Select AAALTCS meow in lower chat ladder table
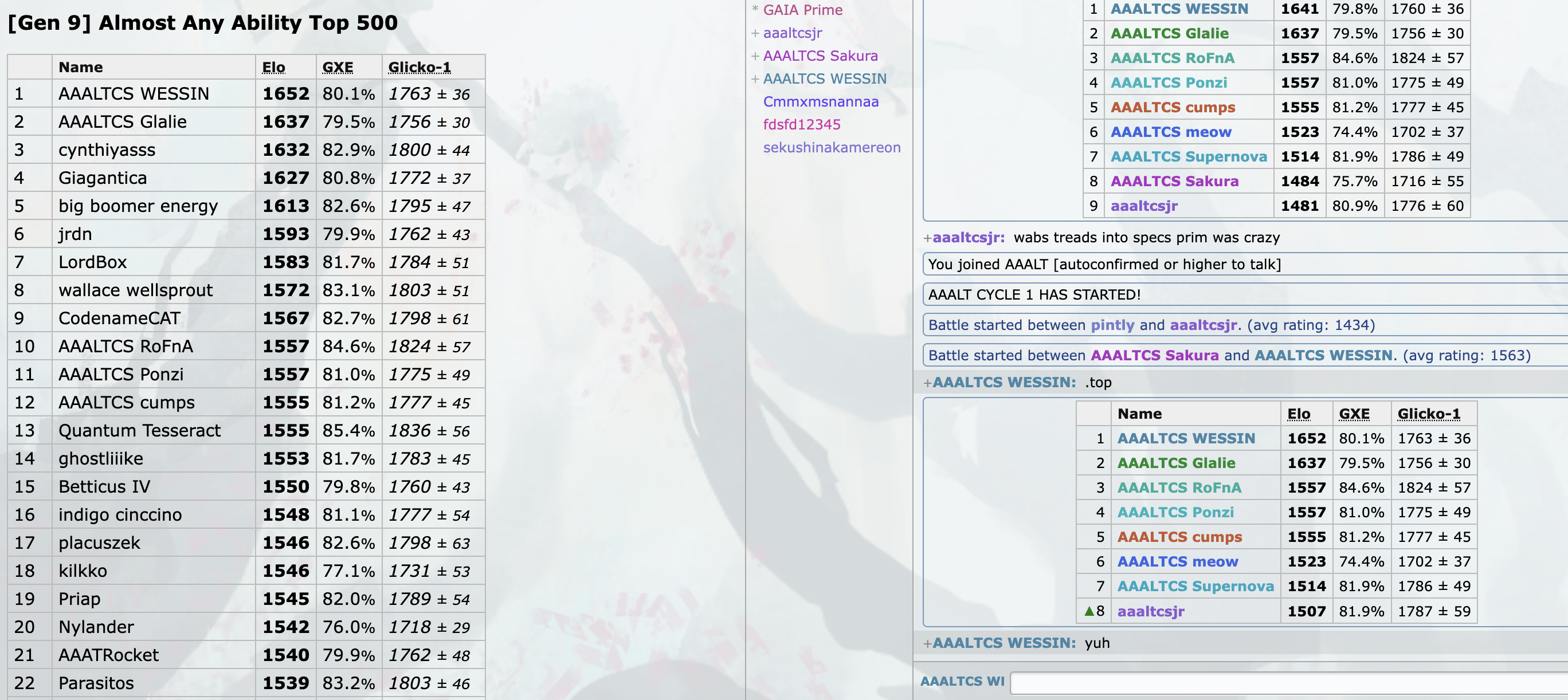This screenshot has height=700, width=1568. [1177, 561]
